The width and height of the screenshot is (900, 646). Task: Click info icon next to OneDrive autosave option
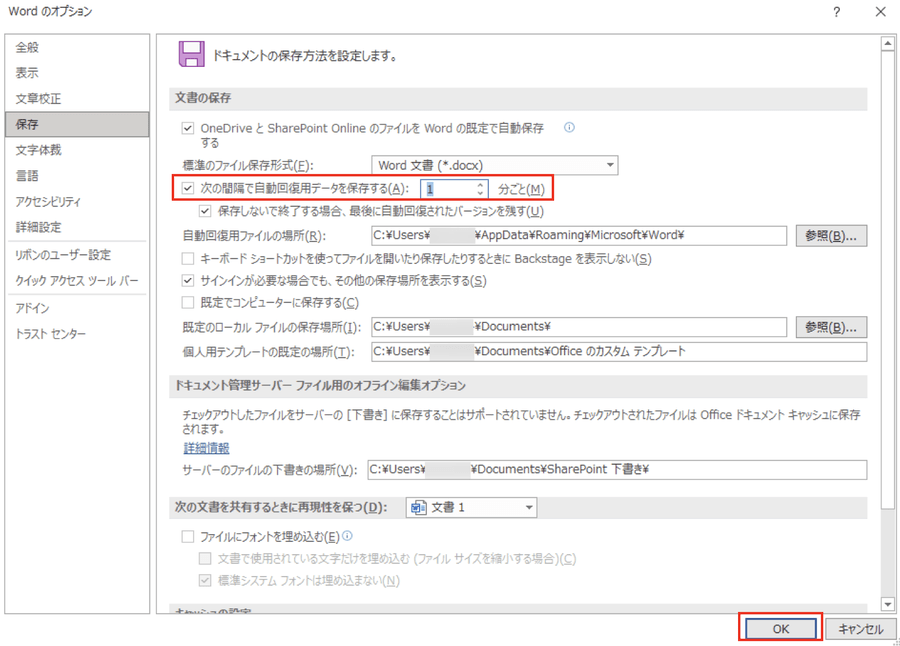569,127
